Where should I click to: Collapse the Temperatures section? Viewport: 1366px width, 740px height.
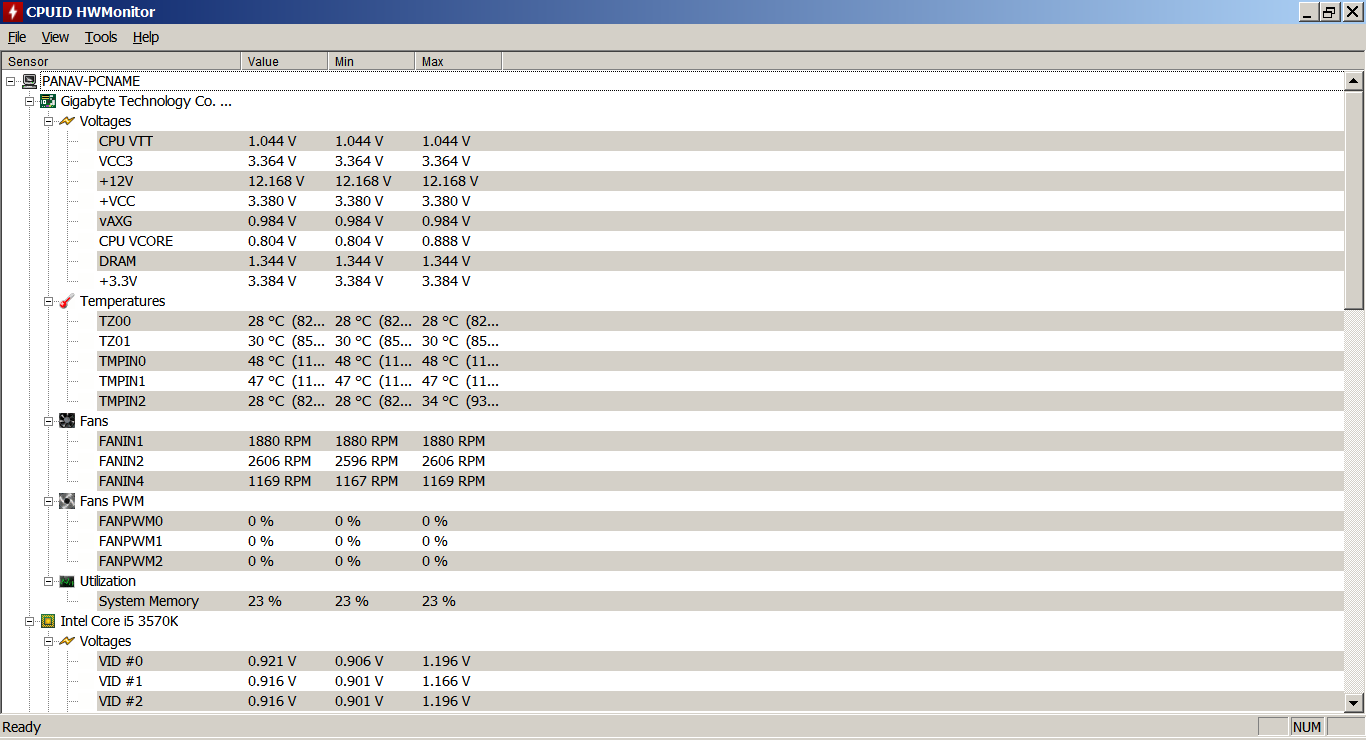click(48, 301)
